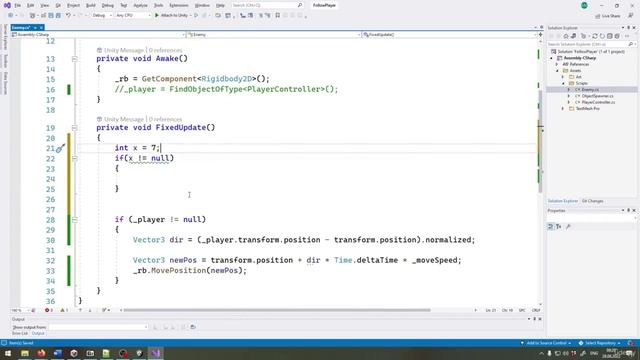The height and width of the screenshot is (360, 640).
Task: Open the Debug configuration dropdown
Action: point(102,16)
